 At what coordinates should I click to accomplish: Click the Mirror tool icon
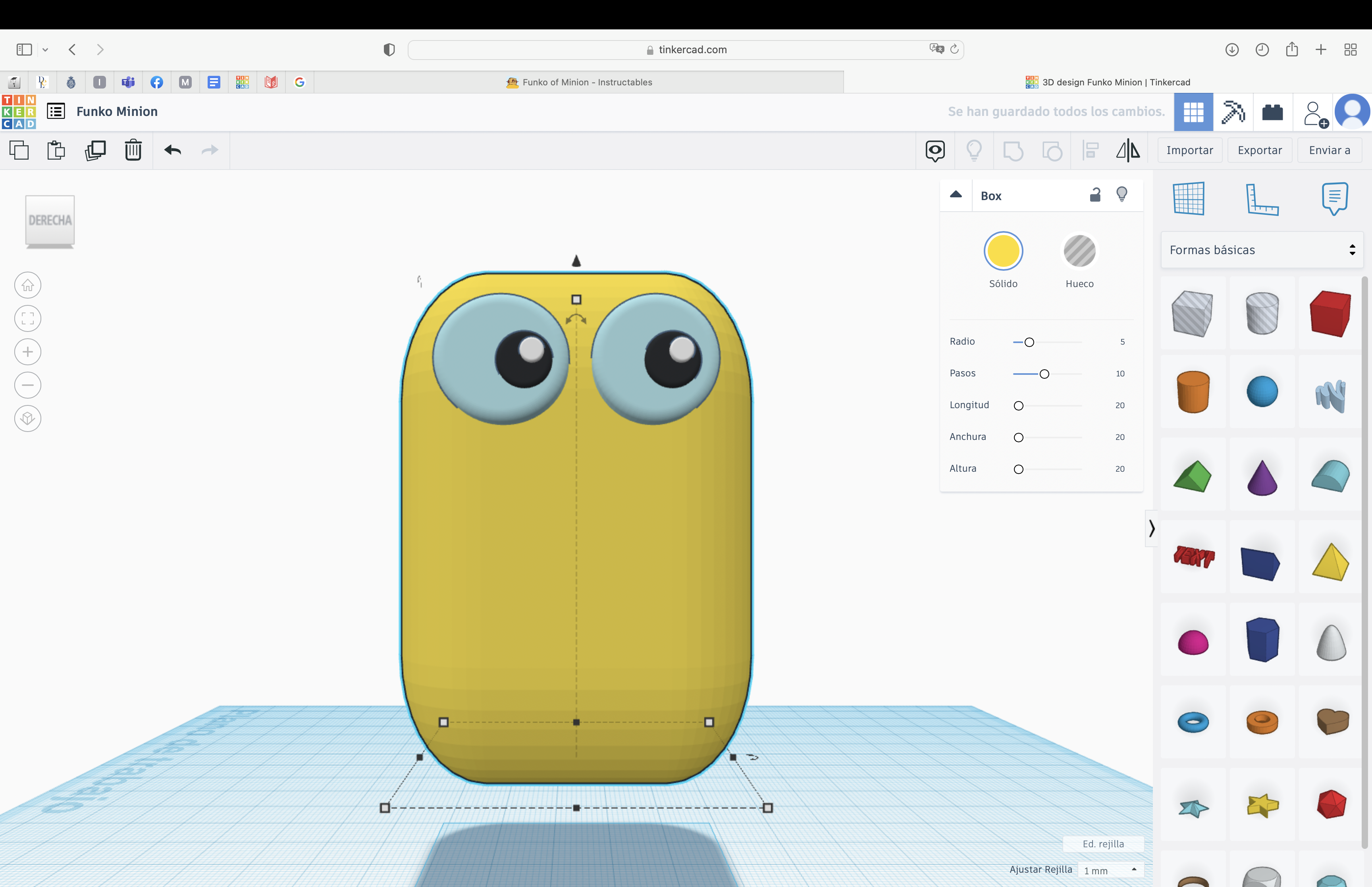[1128, 150]
